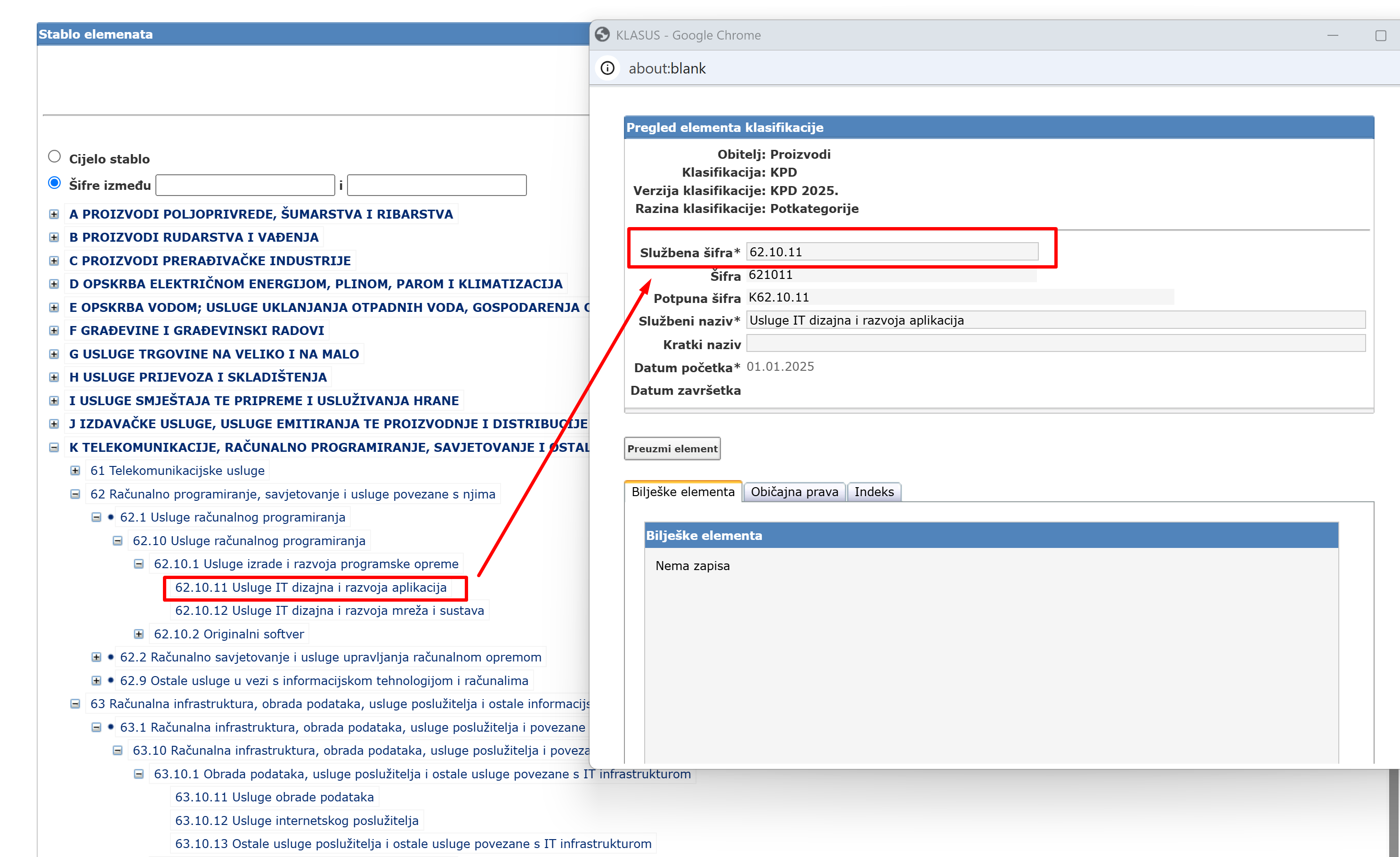Click the site info icon beside about:blank
The height and width of the screenshot is (857, 1400).
point(607,68)
